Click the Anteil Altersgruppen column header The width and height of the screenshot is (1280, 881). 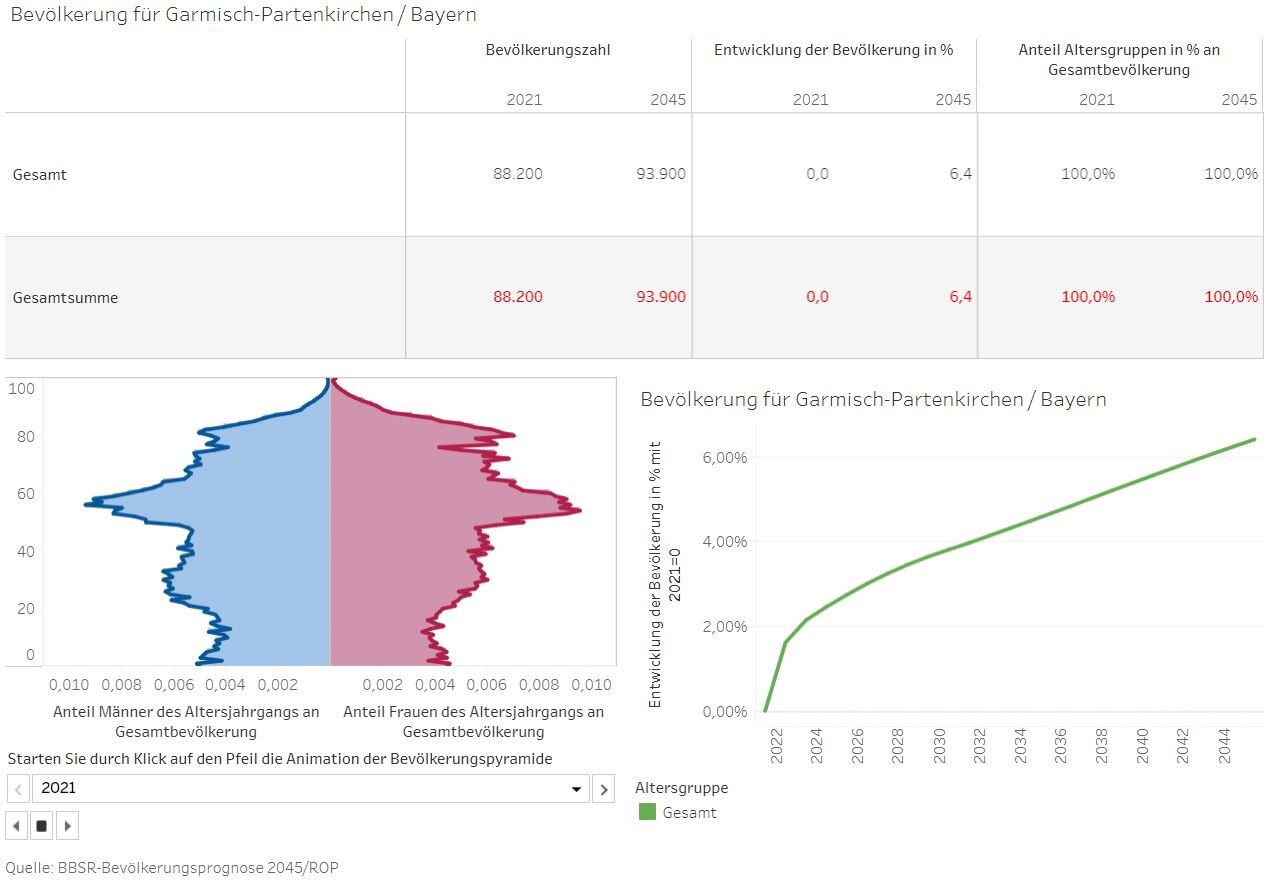click(x=1119, y=60)
